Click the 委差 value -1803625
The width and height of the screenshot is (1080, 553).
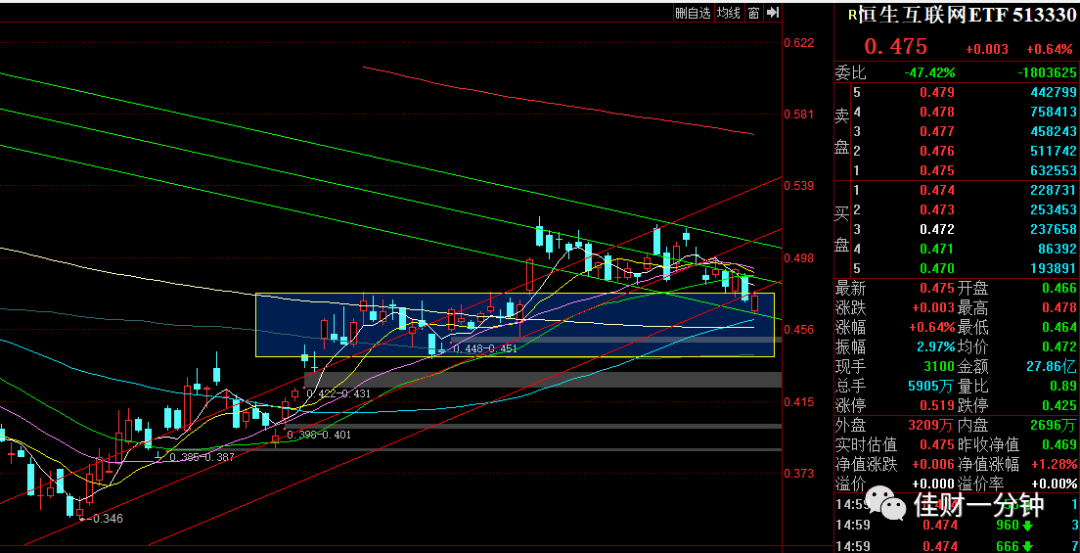(1048, 72)
